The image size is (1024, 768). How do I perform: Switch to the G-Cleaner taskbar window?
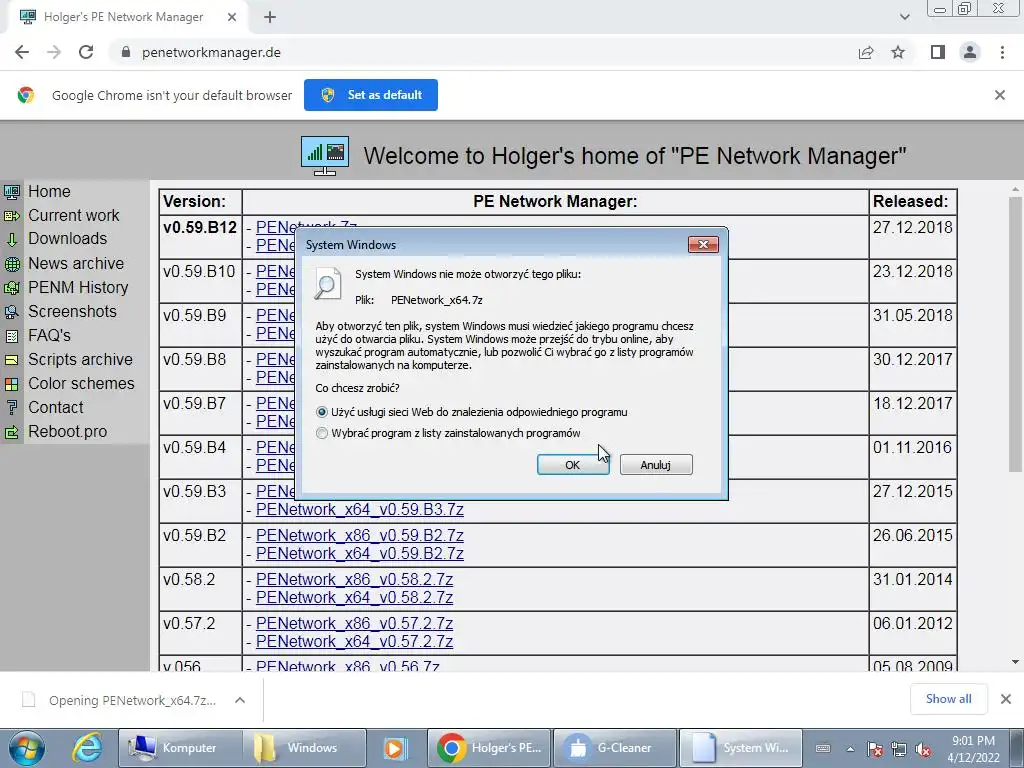pyautogui.click(x=614, y=748)
